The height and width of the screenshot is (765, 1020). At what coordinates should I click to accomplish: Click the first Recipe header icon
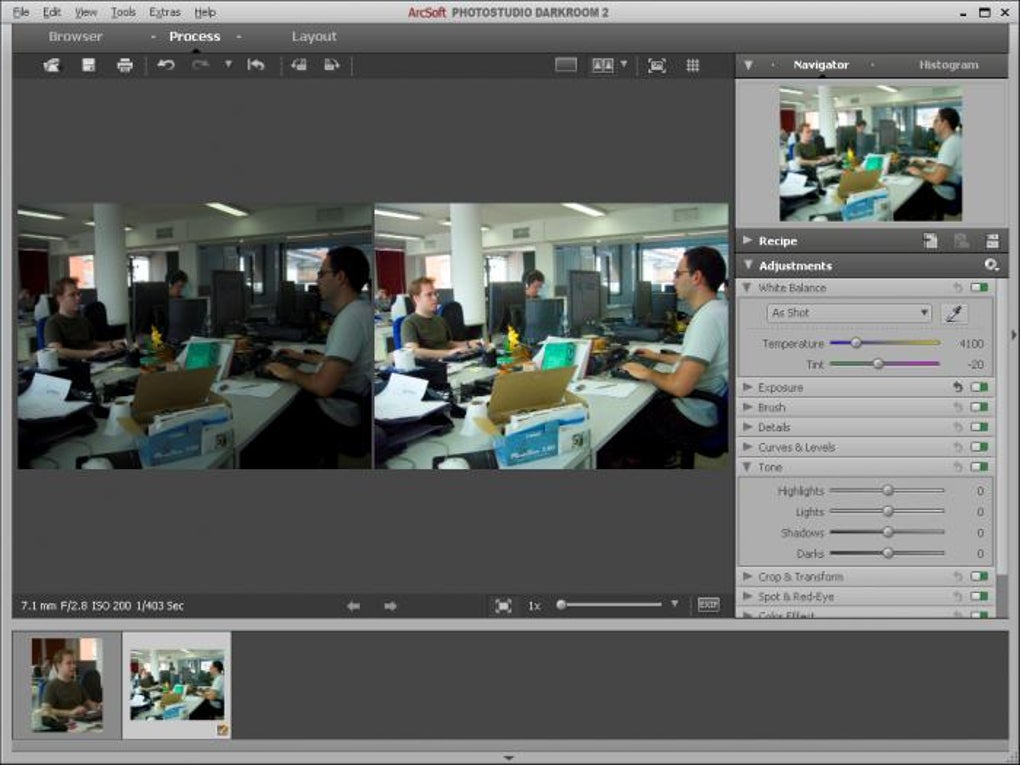coord(931,241)
